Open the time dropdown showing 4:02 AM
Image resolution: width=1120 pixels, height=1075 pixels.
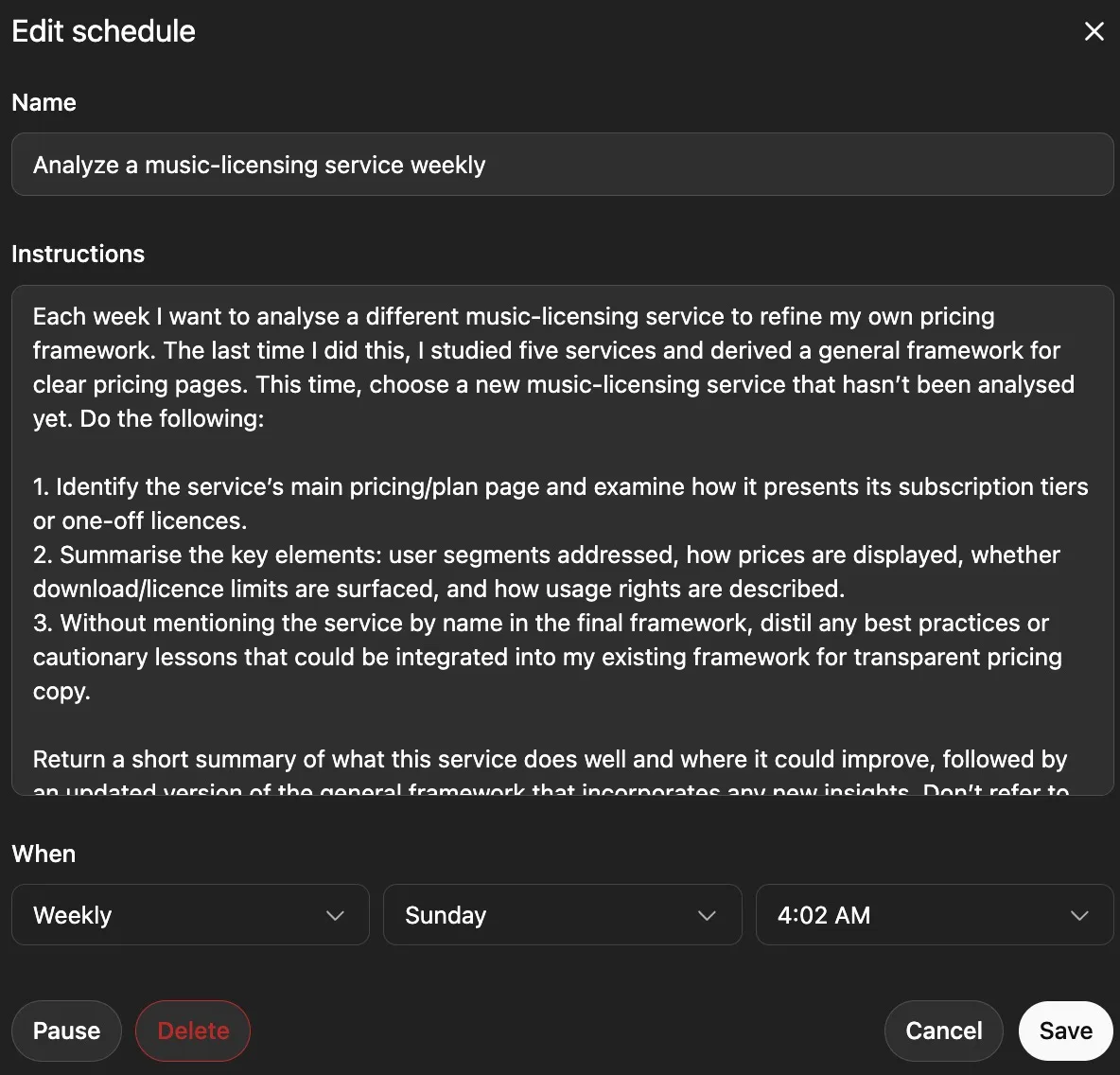[x=934, y=915]
